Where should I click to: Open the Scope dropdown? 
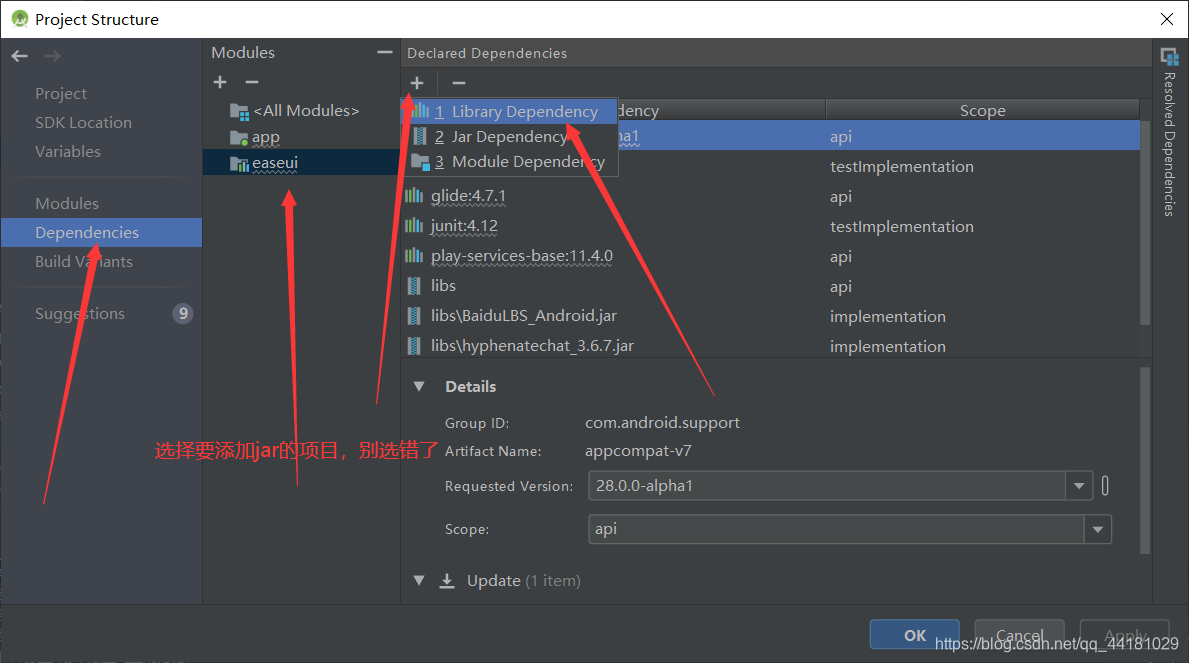1097,529
